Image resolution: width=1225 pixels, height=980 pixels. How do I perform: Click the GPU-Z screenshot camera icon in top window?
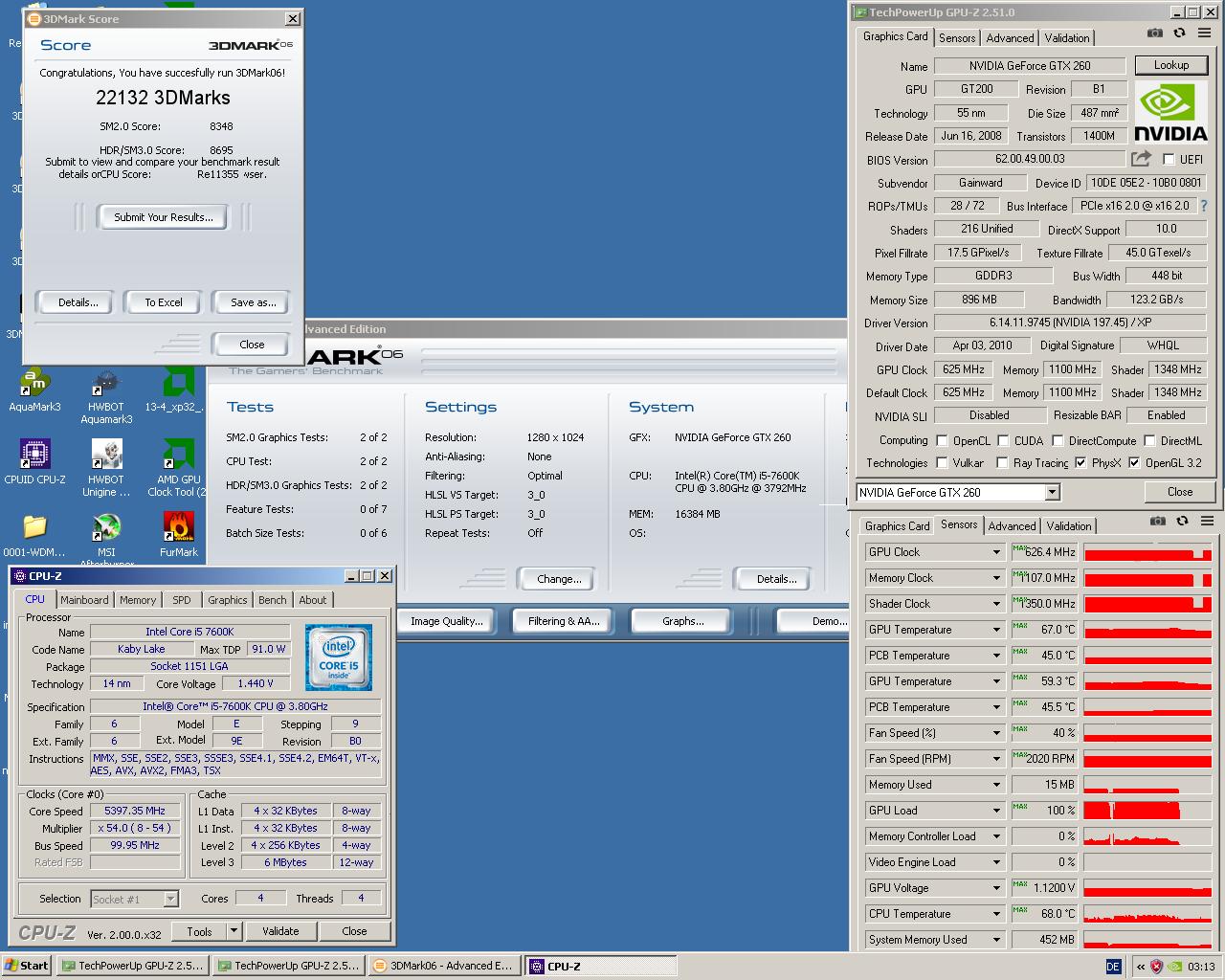(1155, 33)
